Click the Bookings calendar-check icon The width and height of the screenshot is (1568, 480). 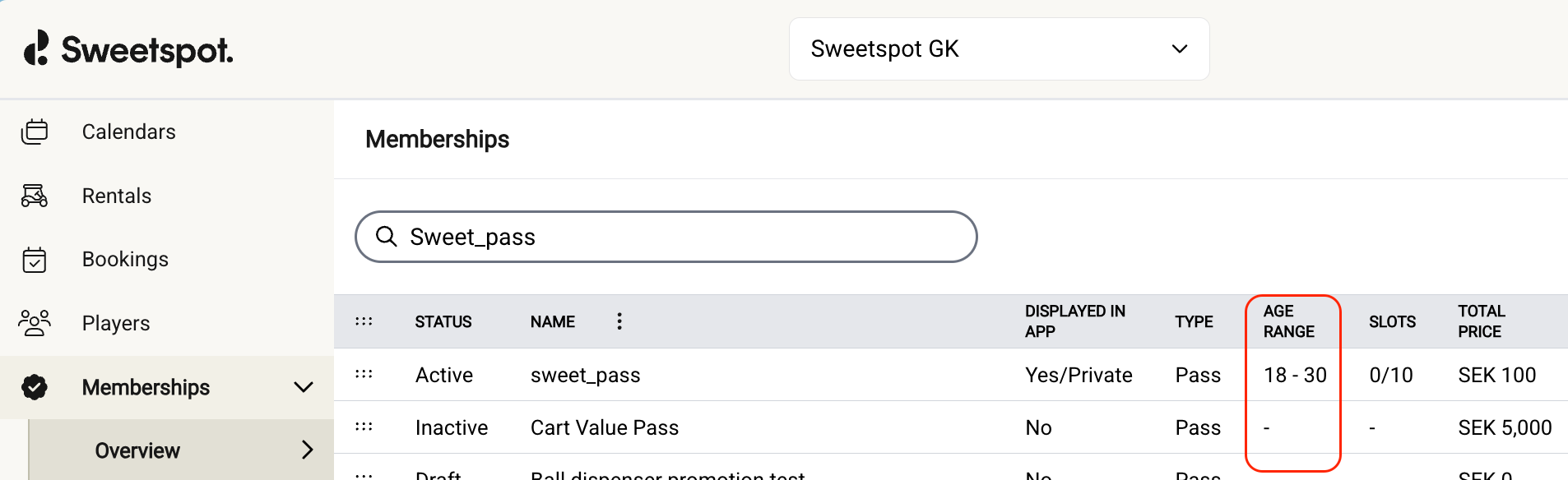pos(35,260)
